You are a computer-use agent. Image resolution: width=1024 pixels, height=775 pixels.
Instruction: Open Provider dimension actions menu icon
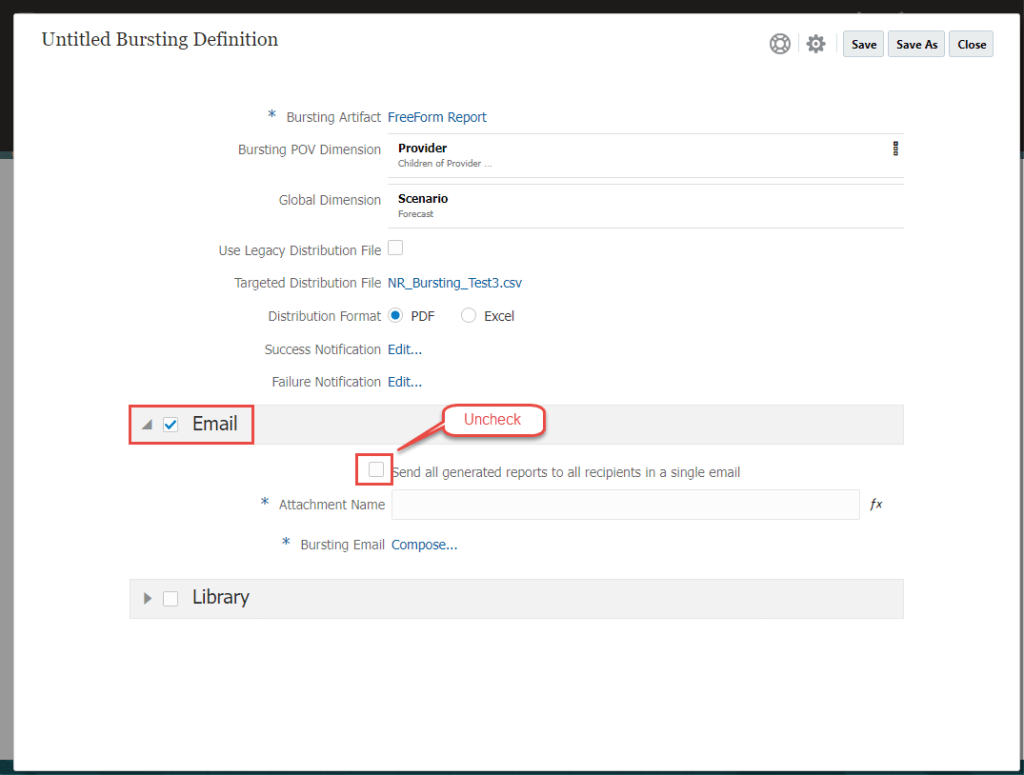895,149
